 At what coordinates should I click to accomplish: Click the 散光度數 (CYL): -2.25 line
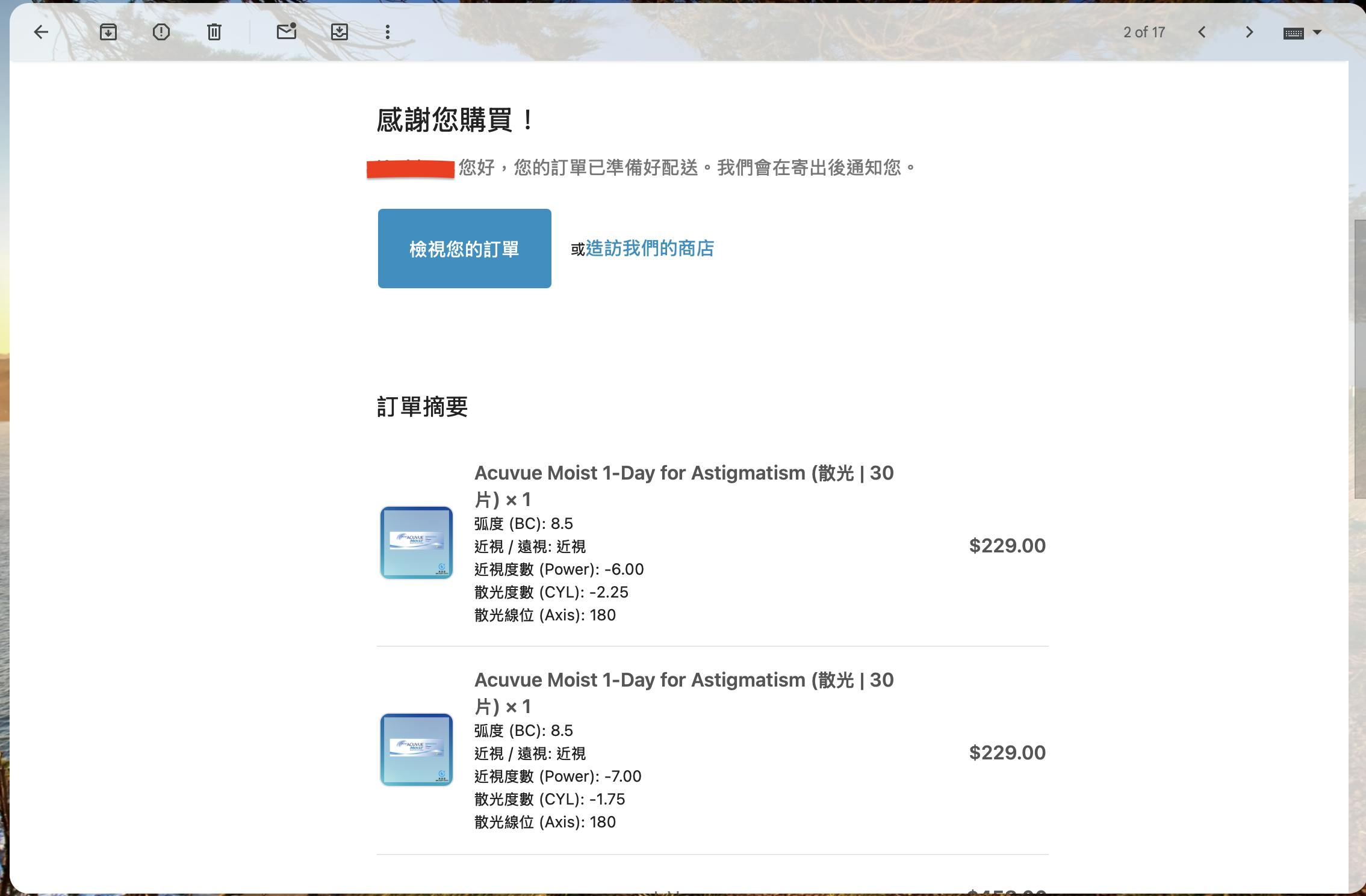[x=551, y=592]
